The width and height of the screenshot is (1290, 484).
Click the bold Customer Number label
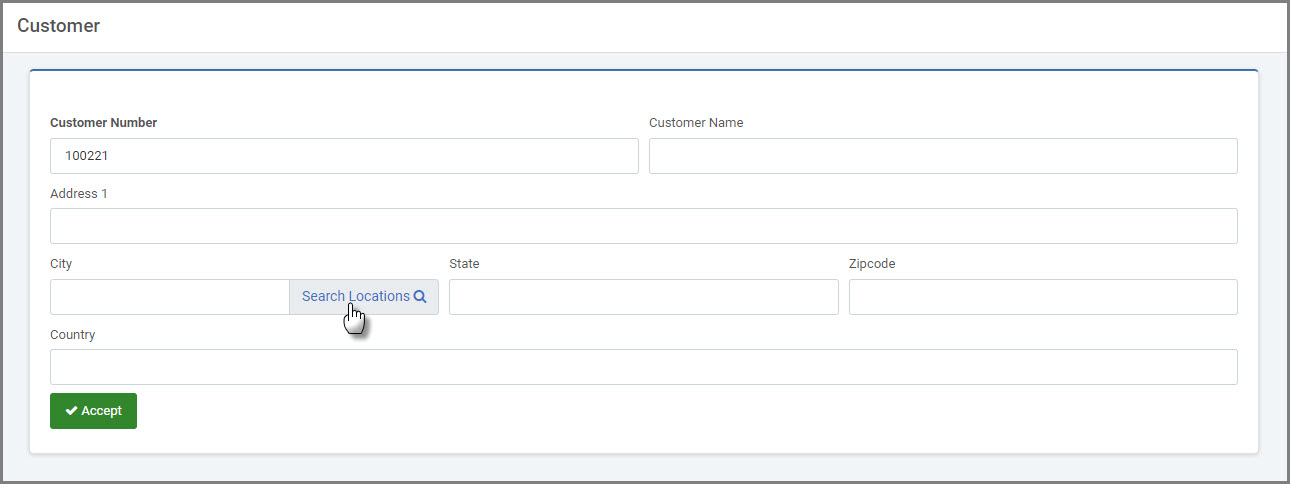click(103, 123)
